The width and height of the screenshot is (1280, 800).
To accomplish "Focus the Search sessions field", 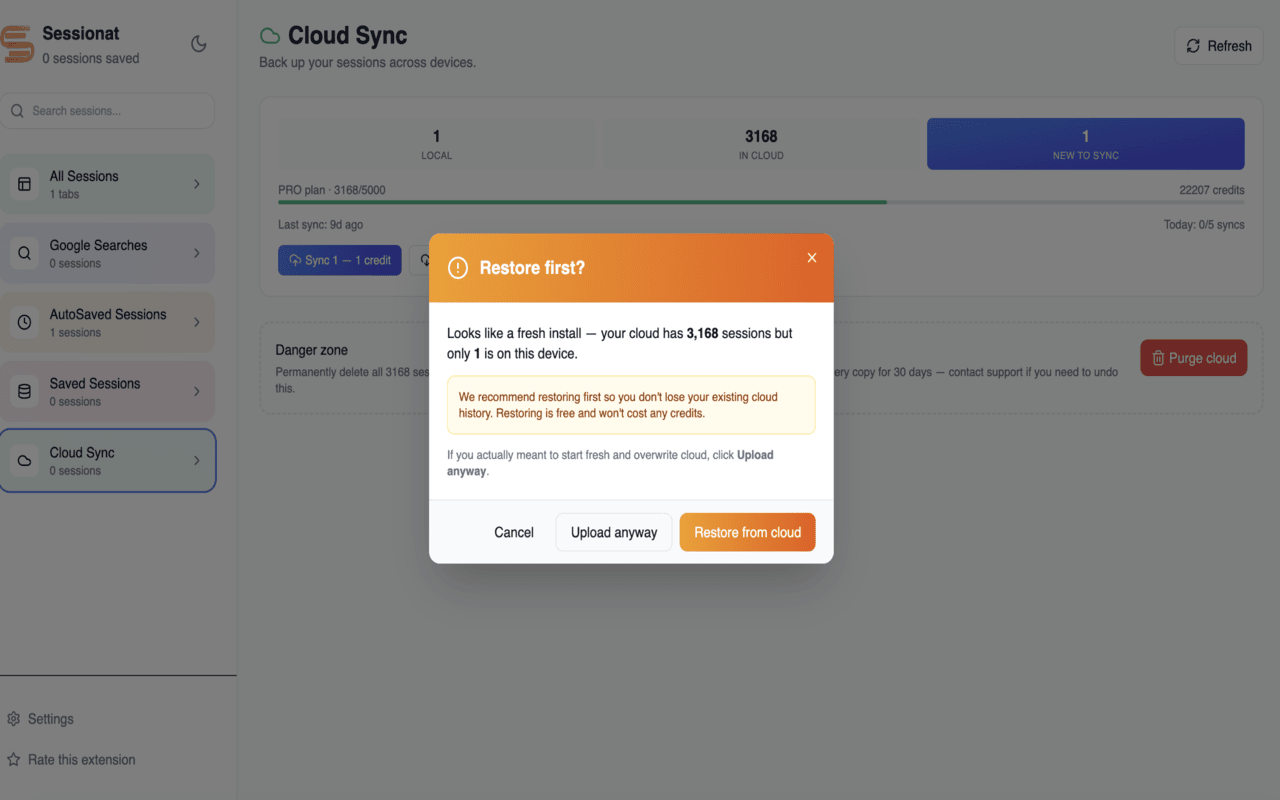I will coord(107,111).
